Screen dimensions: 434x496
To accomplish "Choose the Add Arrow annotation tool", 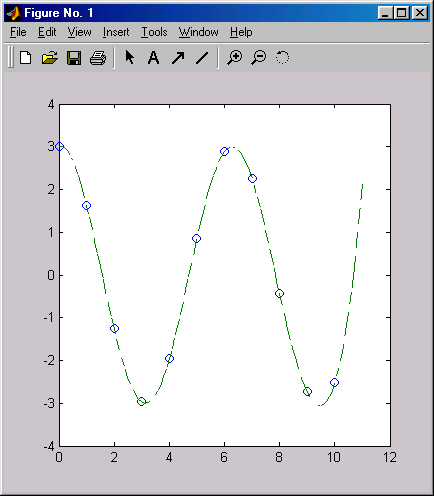I will pyautogui.click(x=178, y=58).
